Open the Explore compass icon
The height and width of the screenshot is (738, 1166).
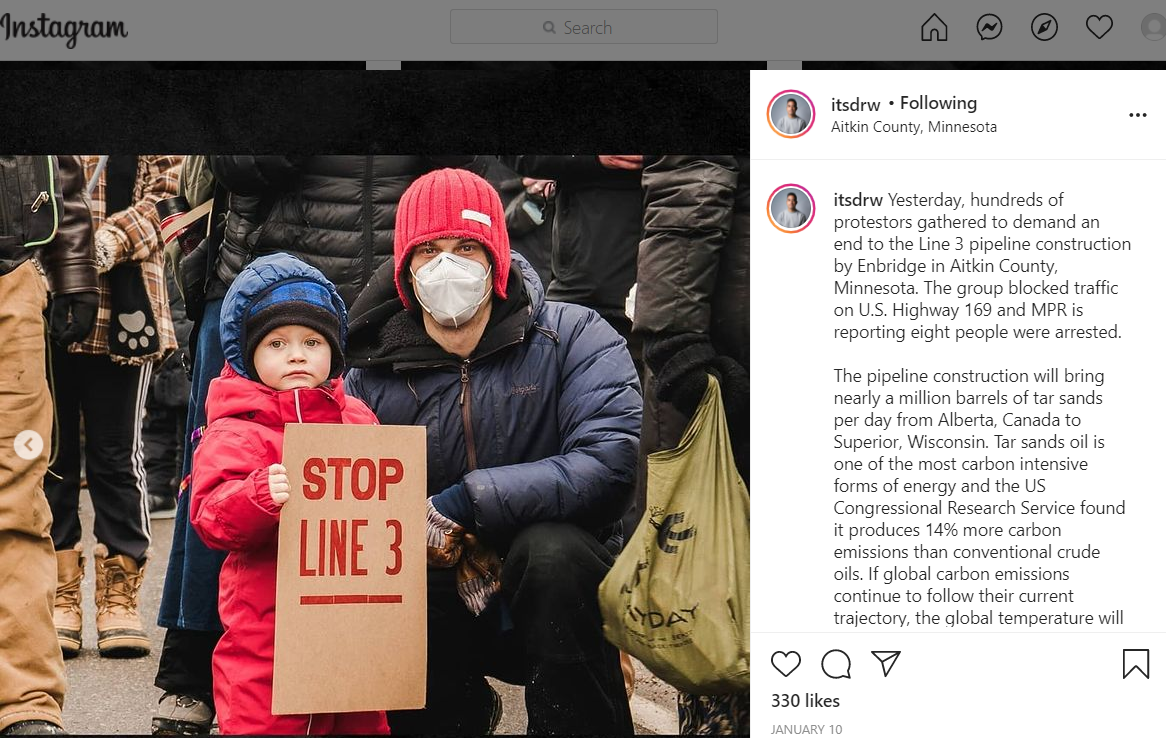coord(1044,28)
